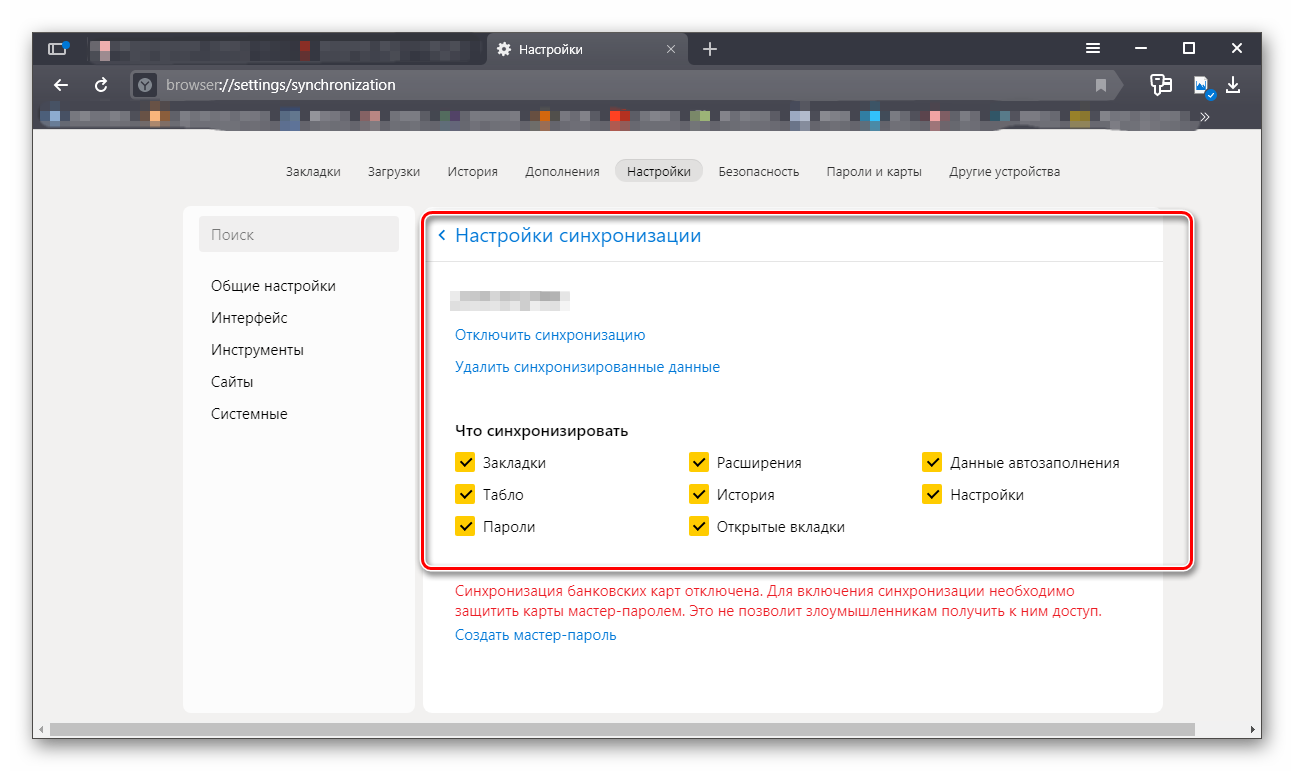
Task: Focus the Поиск settings search field
Action: (299, 235)
